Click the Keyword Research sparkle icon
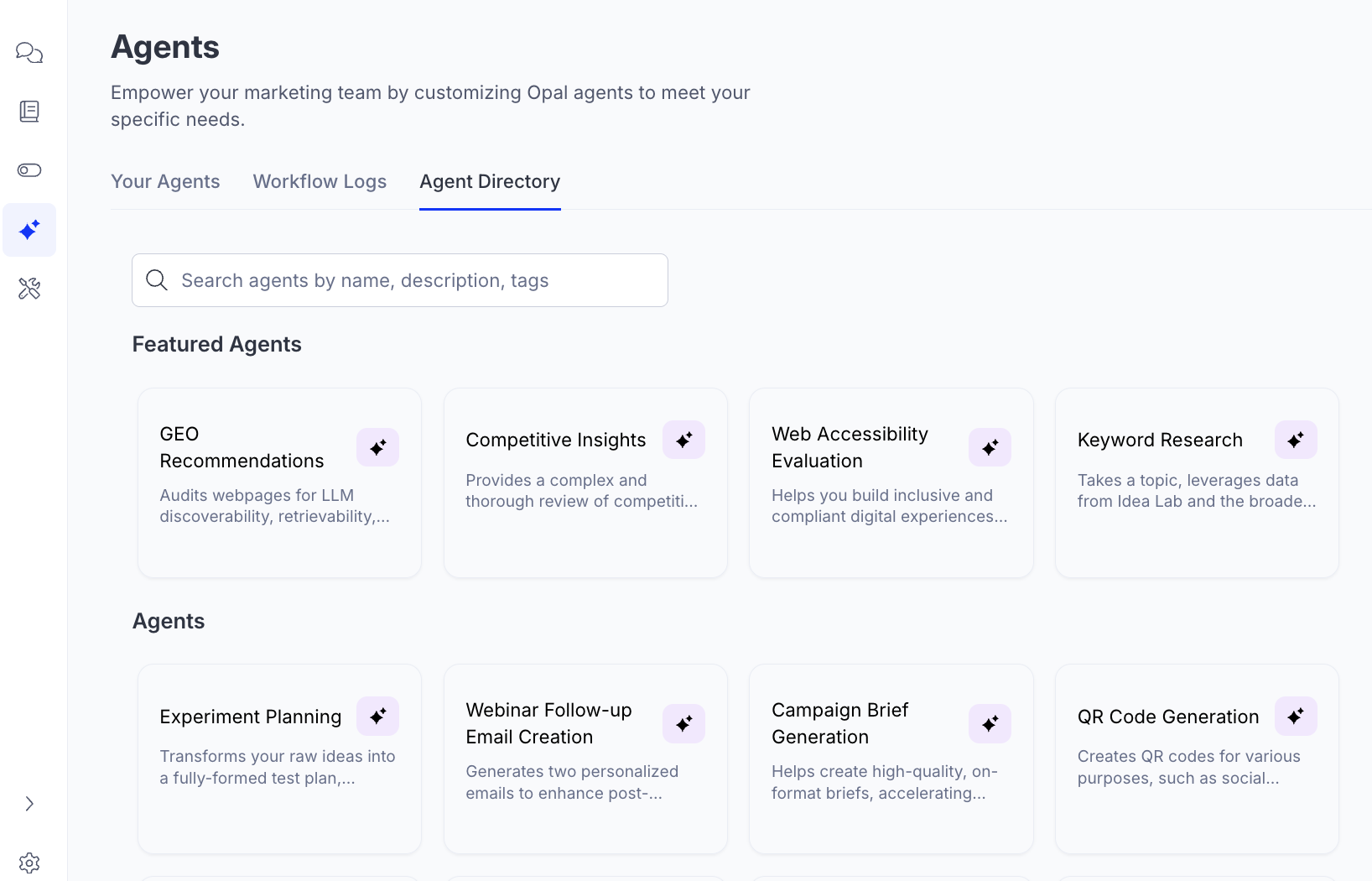This screenshot has height=881, width=1372. coord(1296,440)
